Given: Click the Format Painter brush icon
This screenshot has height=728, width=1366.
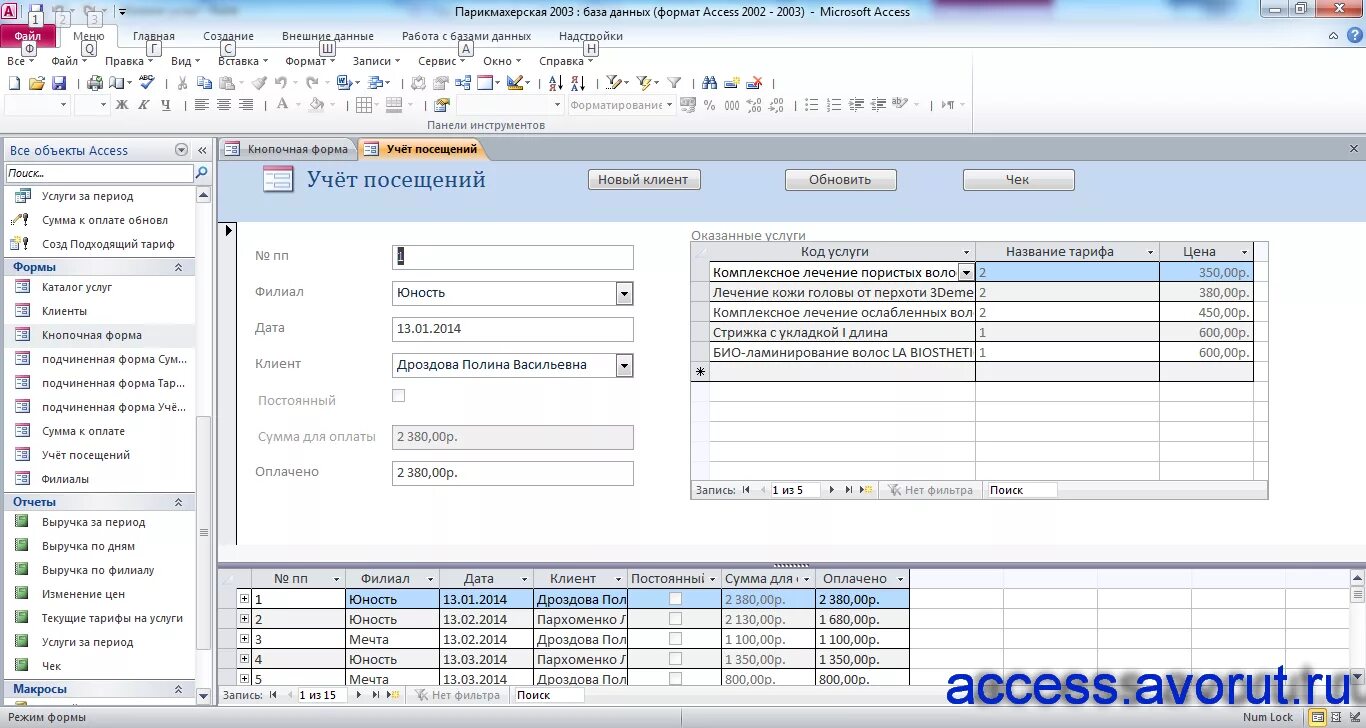Looking at the screenshot, I should tap(259, 83).
